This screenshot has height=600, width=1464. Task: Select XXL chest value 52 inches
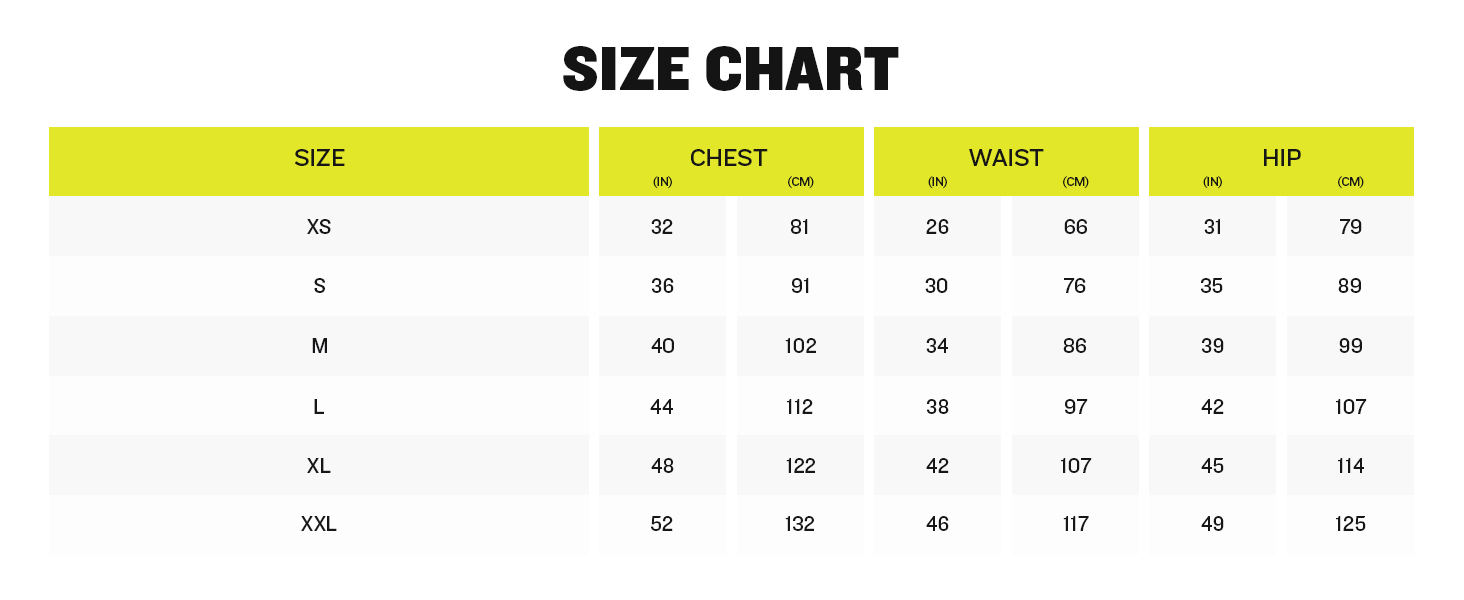point(662,524)
